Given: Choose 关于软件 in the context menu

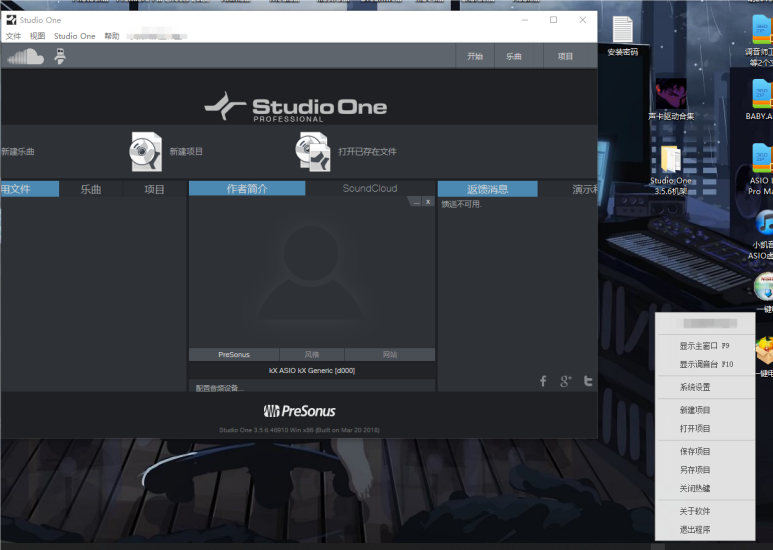Looking at the screenshot, I should 704,511.
